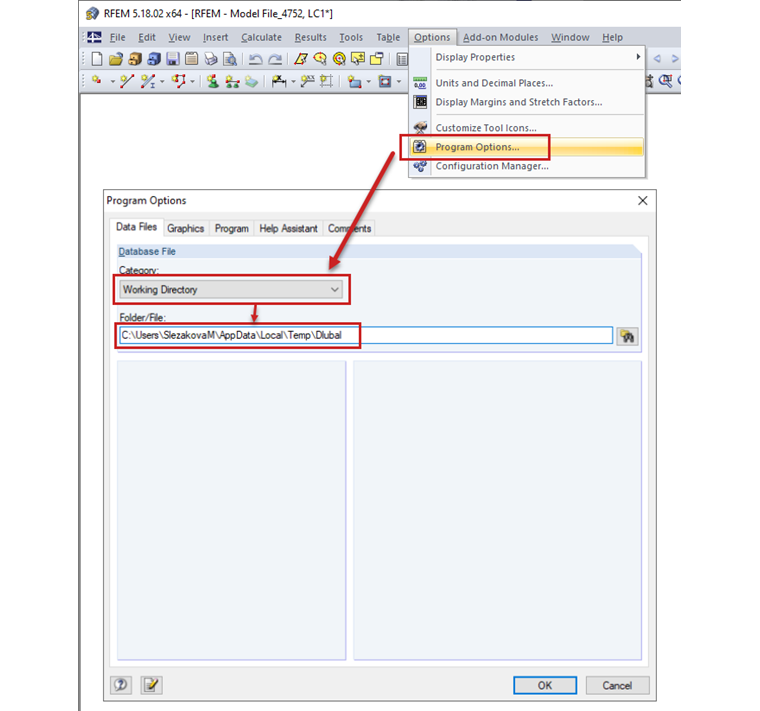
Task: Print graphic with the printer icon
Action: [x=211, y=59]
